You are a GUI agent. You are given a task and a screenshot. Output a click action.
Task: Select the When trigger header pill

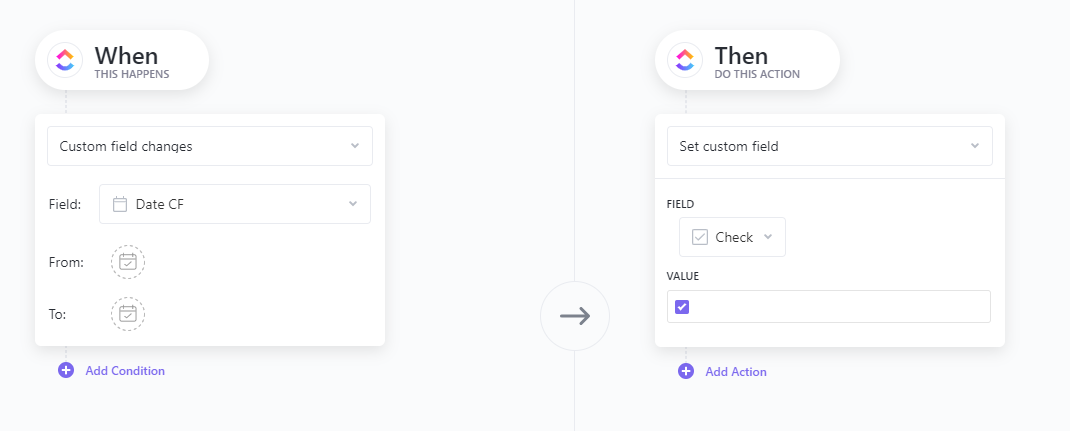[122, 60]
